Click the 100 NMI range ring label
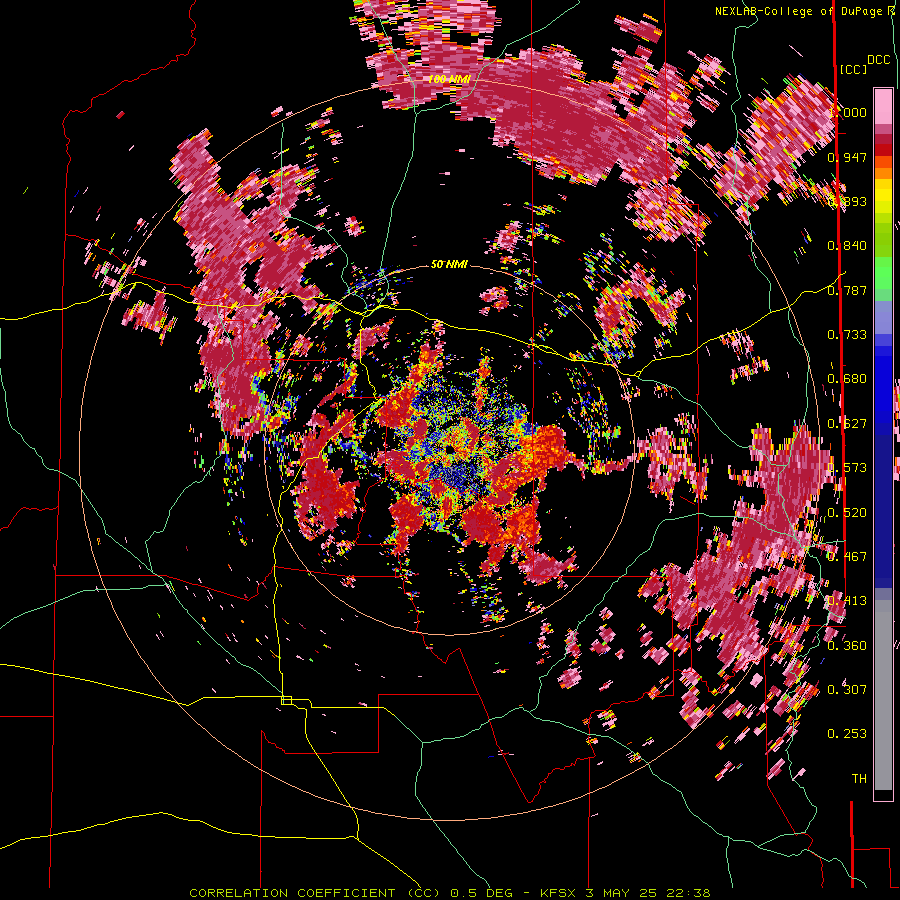 (x=449, y=79)
